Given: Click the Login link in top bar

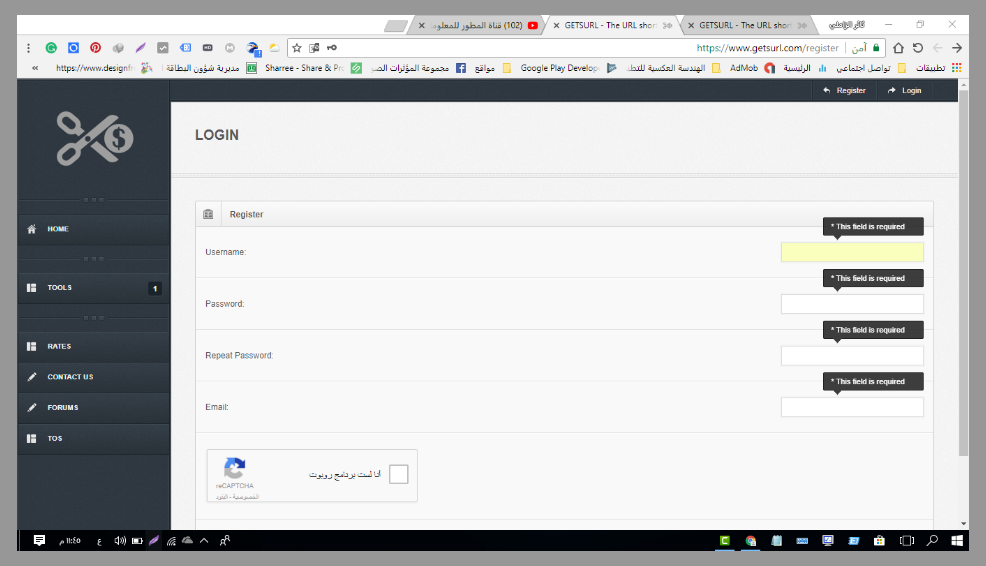Looking at the screenshot, I should (x=905, y=91).
